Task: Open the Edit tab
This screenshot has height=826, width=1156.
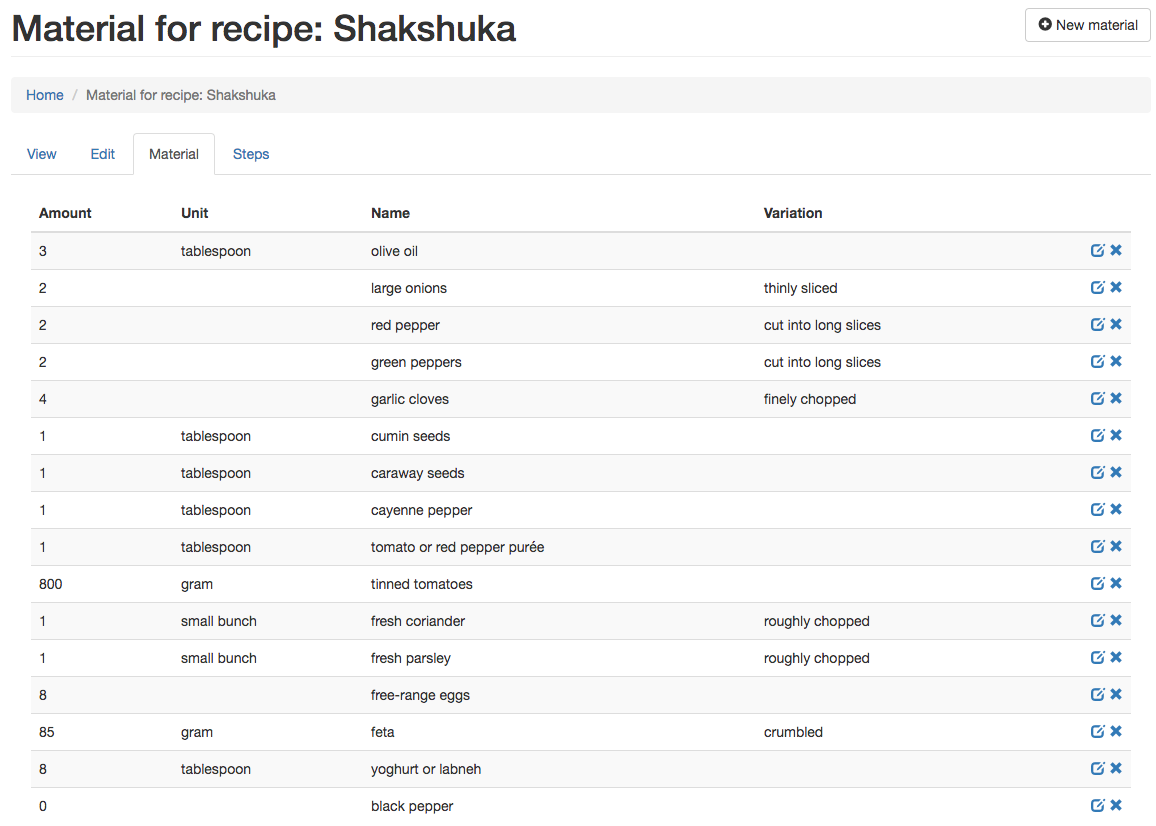Action: [x=103, y=154]
